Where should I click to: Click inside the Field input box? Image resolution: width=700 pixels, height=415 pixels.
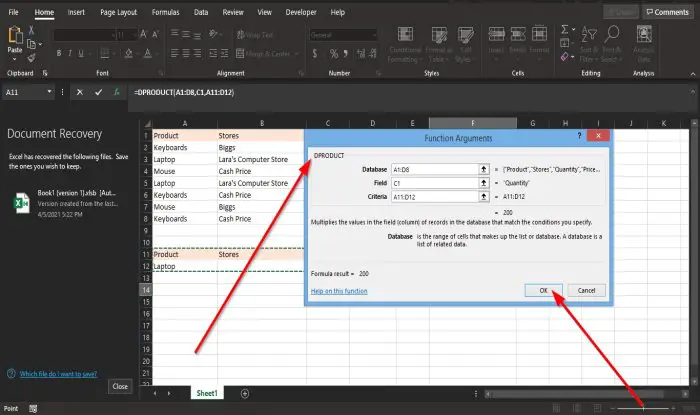point(435,183)
